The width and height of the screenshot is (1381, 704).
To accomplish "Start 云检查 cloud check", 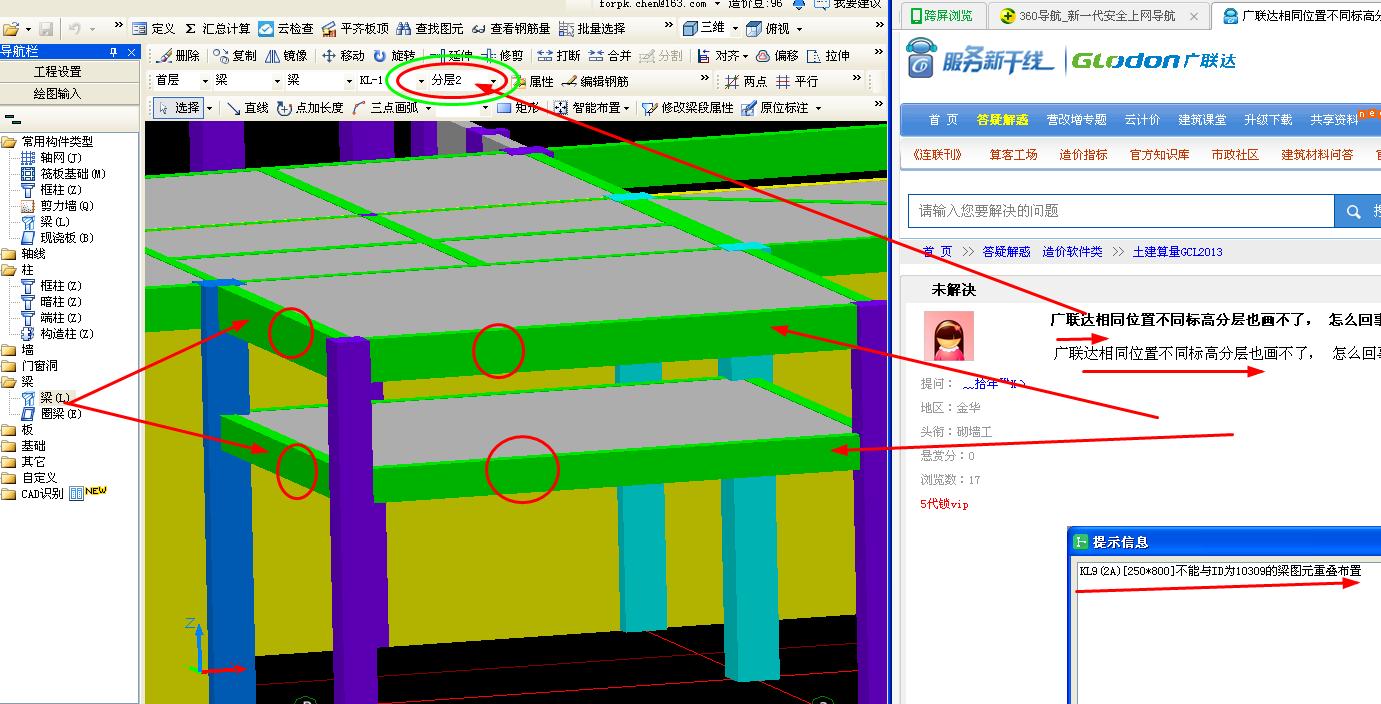I will [286, 29].
